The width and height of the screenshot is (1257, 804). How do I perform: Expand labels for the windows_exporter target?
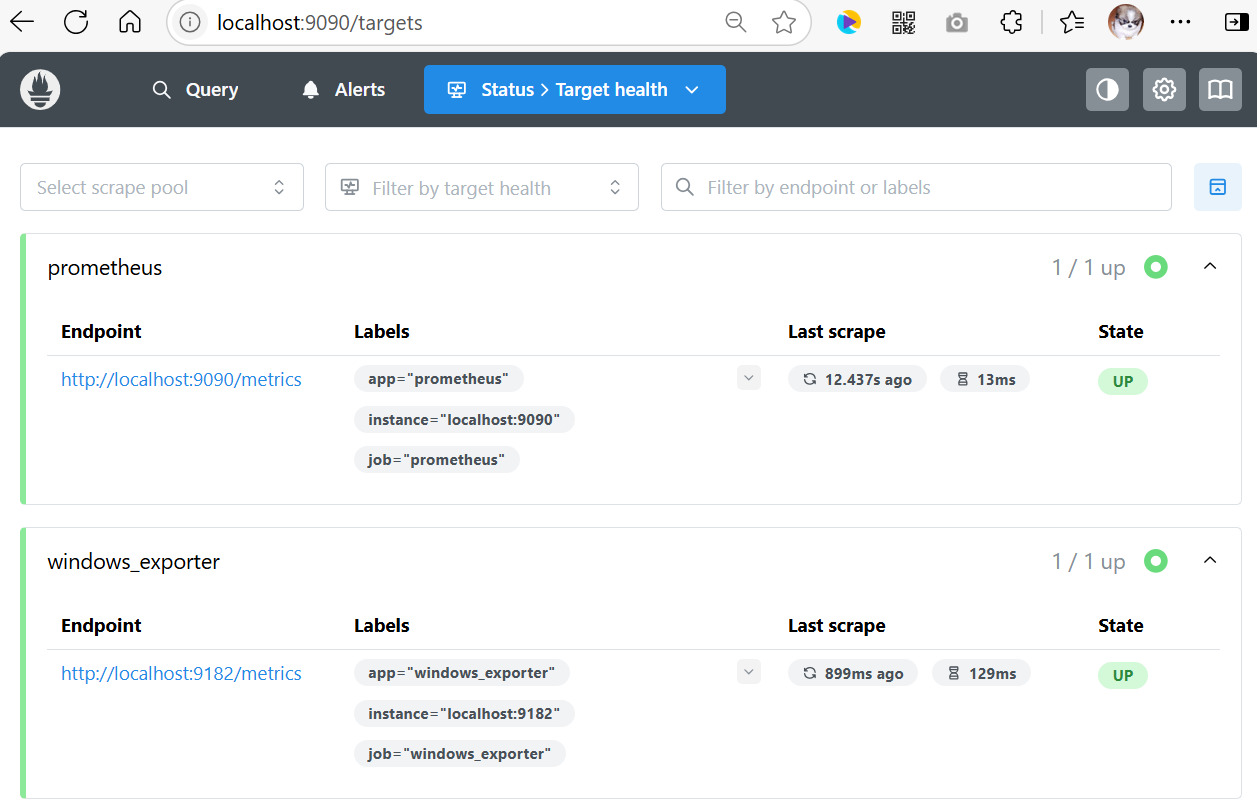(749, 672)
